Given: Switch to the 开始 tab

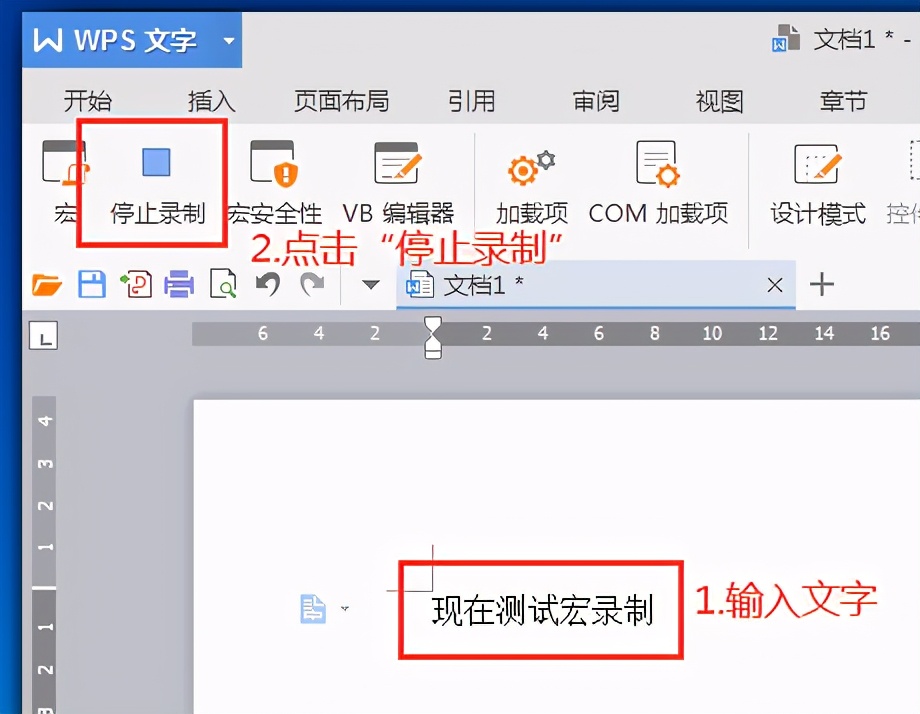Looking at the screenshot, I should [87, 101].
